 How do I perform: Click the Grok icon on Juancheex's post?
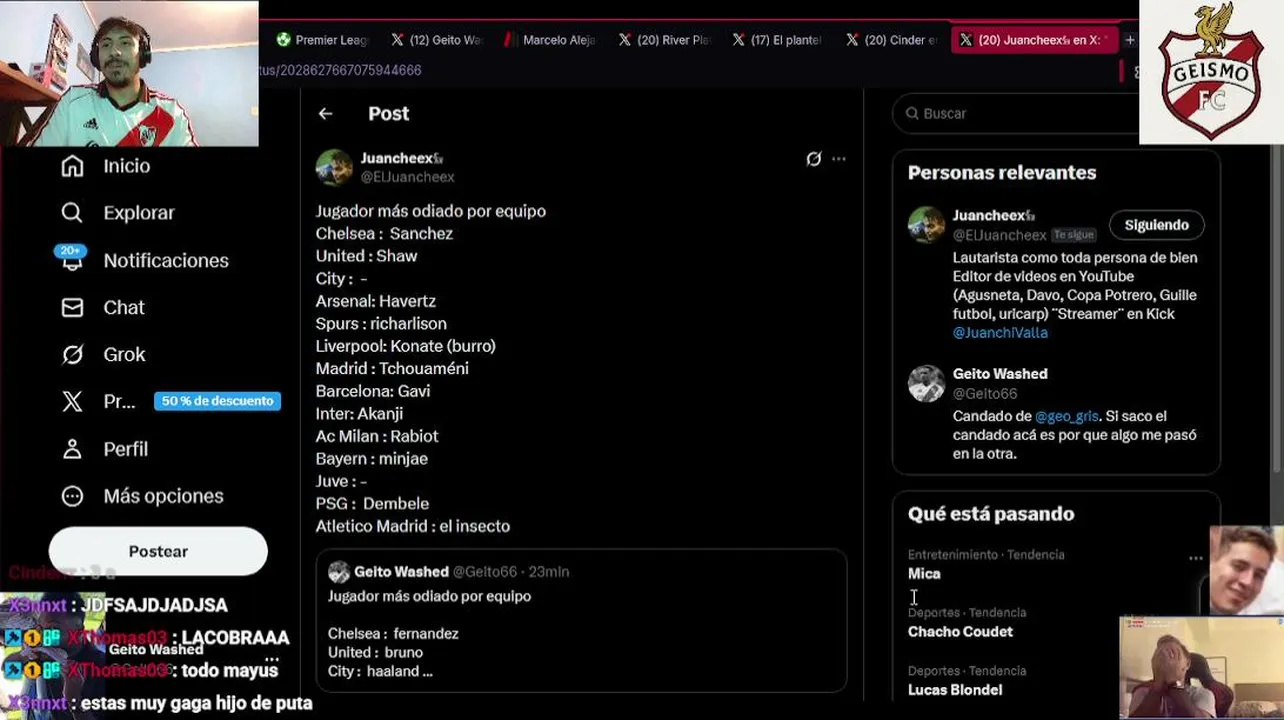point(813,159)
